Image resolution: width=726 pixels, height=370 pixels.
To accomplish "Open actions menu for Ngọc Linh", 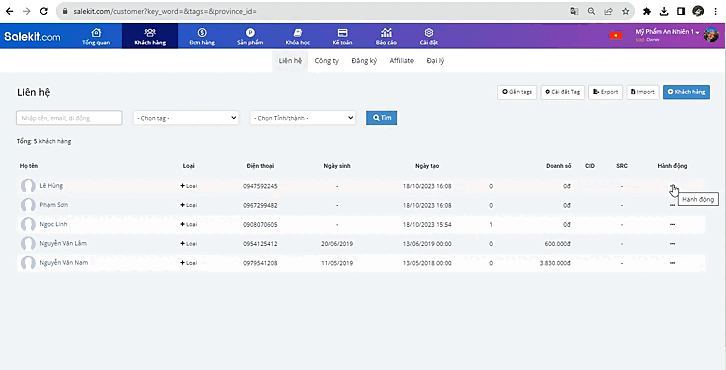I will 672,224.
